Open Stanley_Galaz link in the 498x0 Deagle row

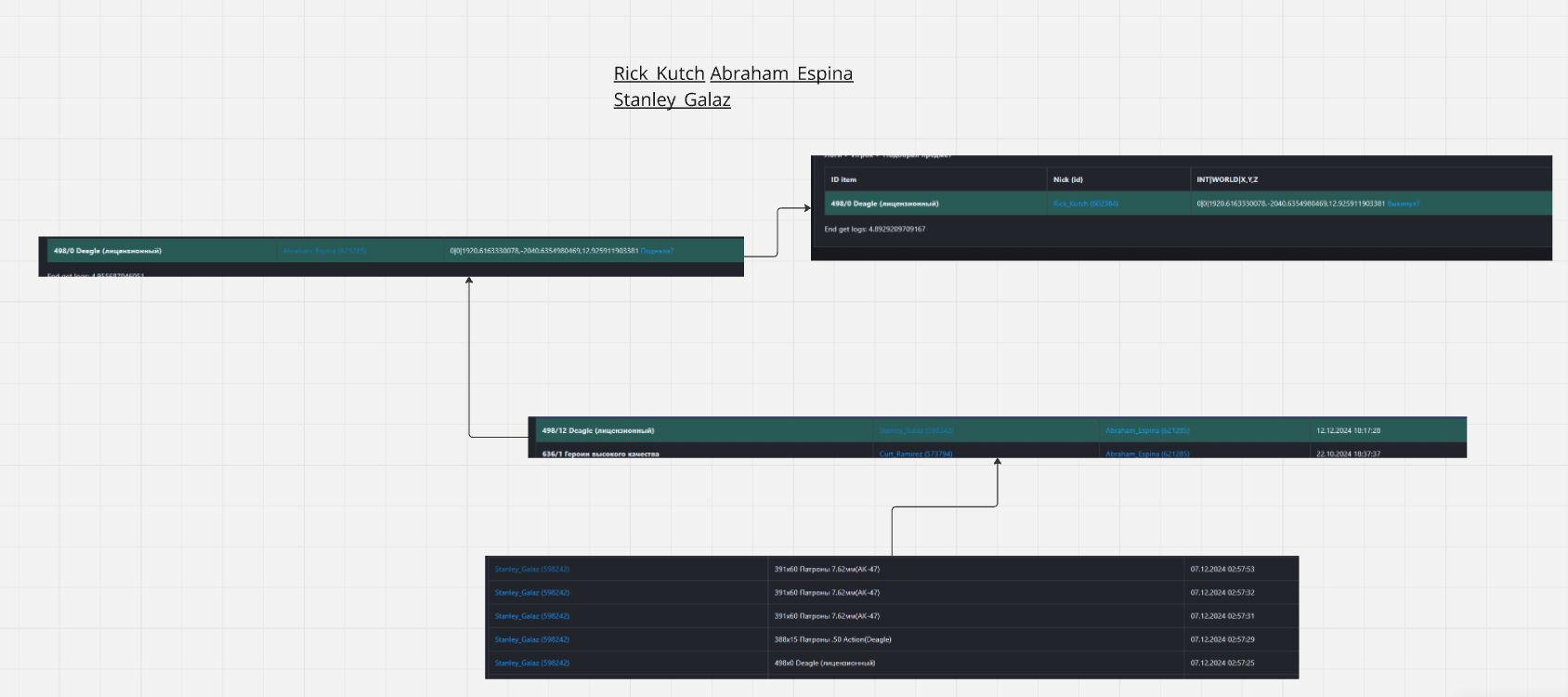[x=531, y=663]
